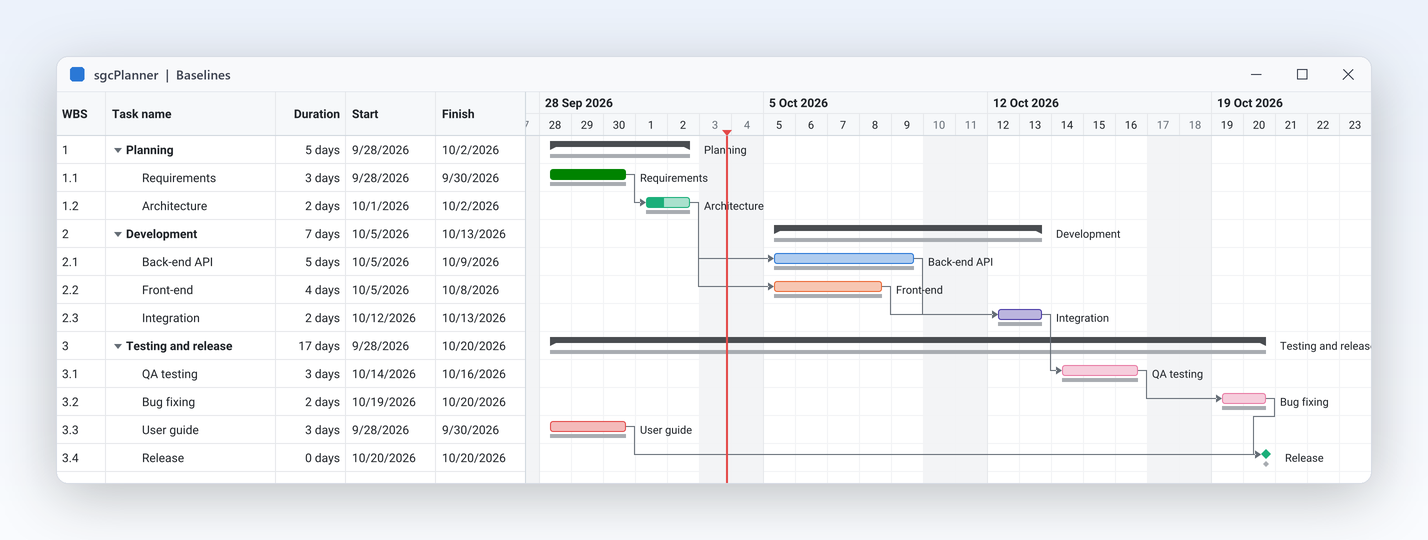The image size is (1428, 540).
Task: Select the User guide task name
Action: click(170, 430)
